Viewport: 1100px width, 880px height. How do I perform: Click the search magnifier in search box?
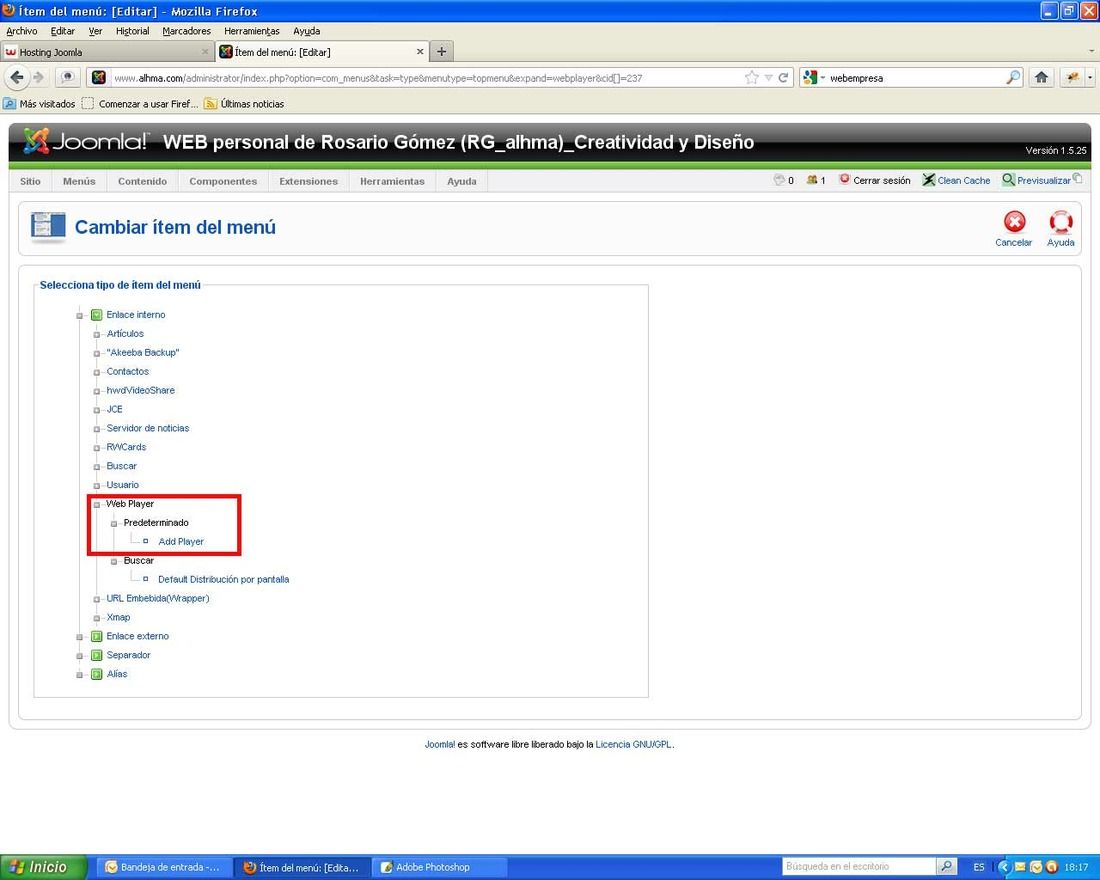tap(1012, 78)
